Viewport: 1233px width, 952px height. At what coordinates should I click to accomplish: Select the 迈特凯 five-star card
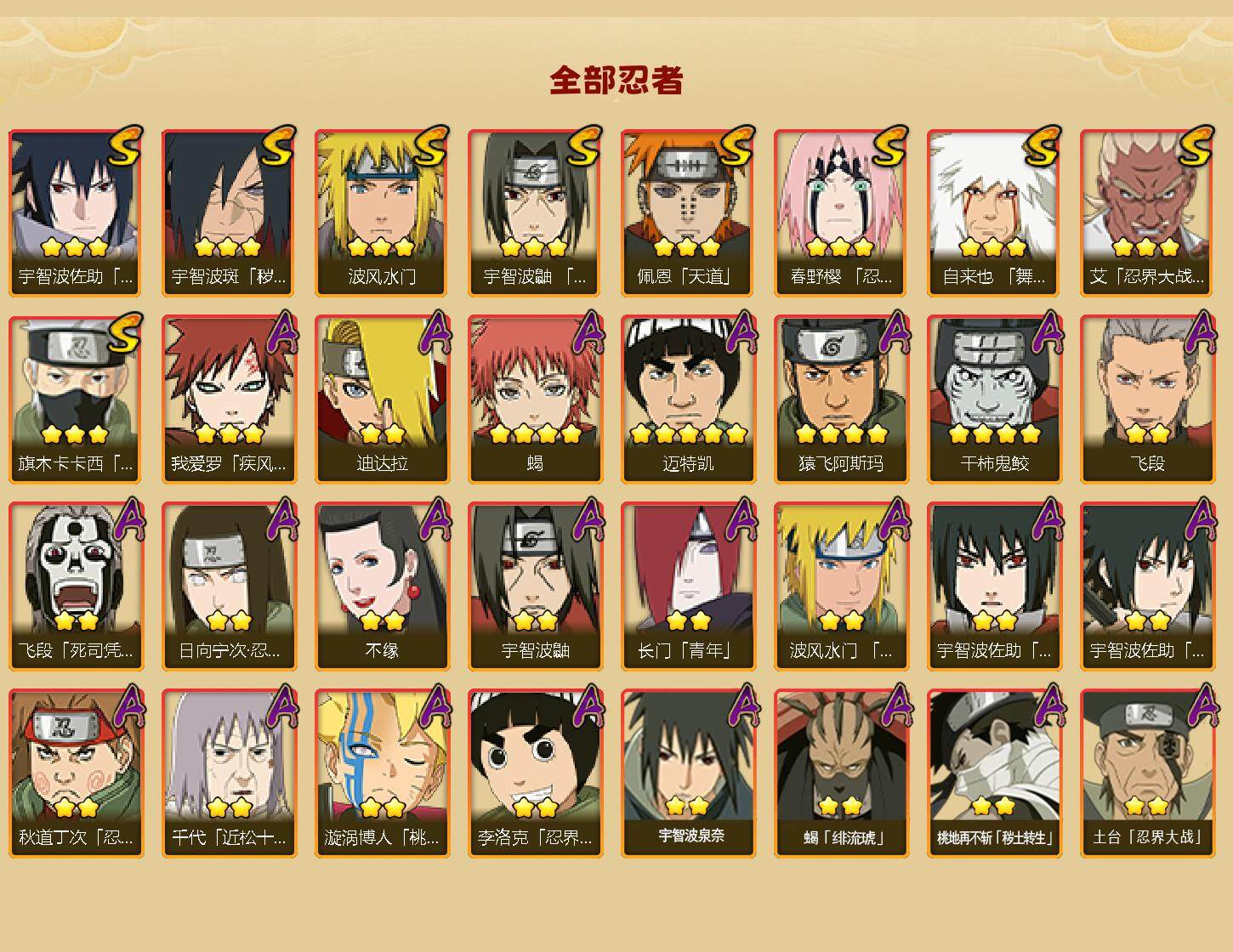[688, 399]
